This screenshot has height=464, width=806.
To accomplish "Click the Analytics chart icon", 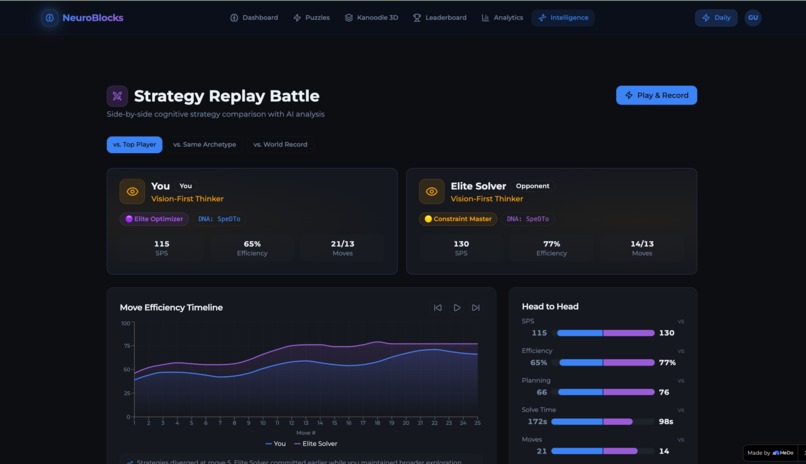I will [485, 18].
